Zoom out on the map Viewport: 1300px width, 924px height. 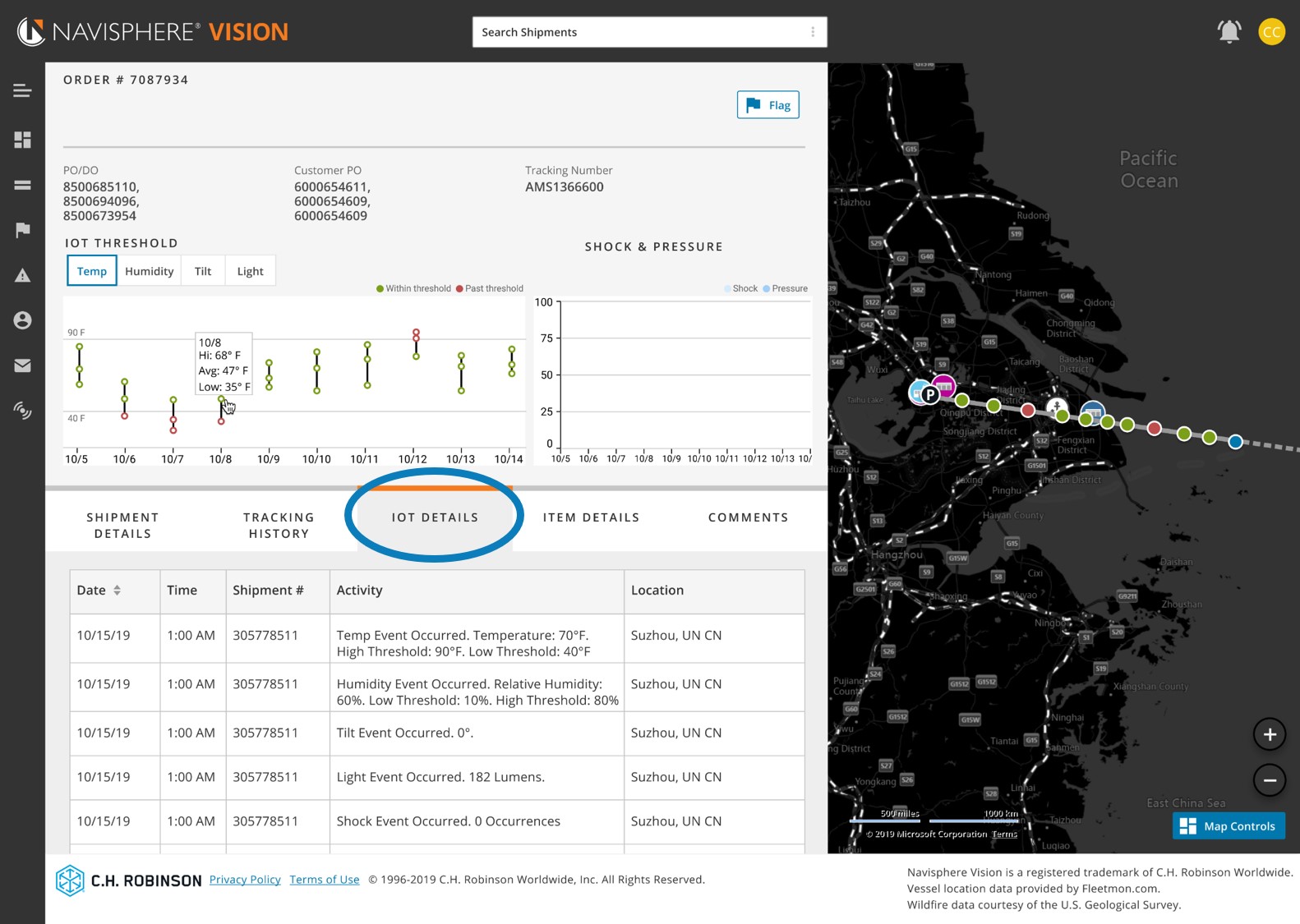1269,780
